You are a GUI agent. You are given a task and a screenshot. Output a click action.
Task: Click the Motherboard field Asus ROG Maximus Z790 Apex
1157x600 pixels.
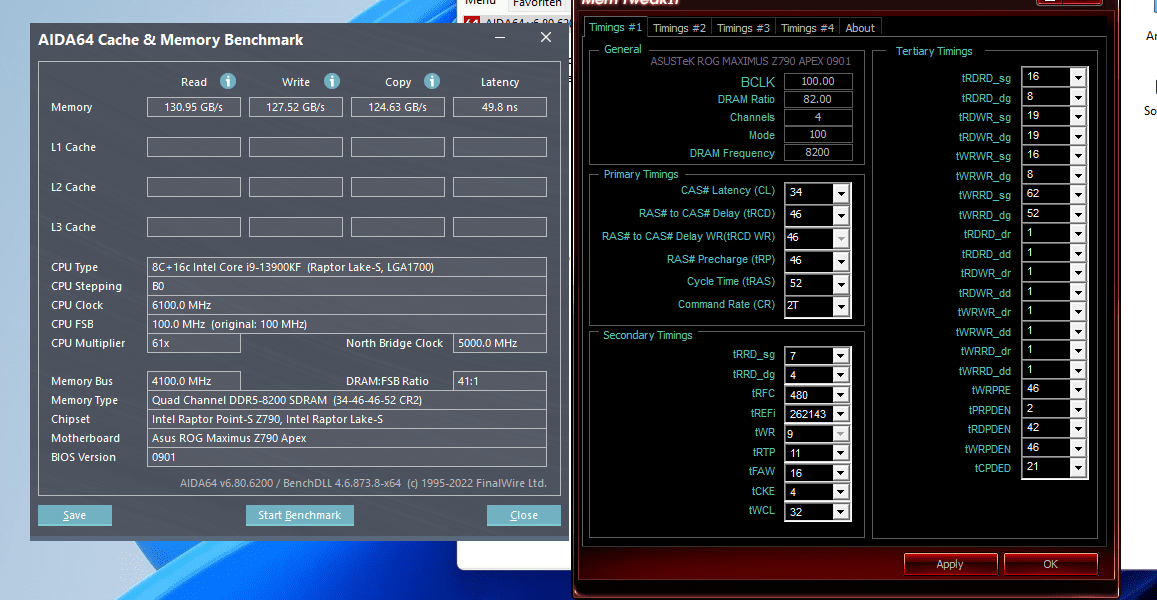[x=347, y=438]
